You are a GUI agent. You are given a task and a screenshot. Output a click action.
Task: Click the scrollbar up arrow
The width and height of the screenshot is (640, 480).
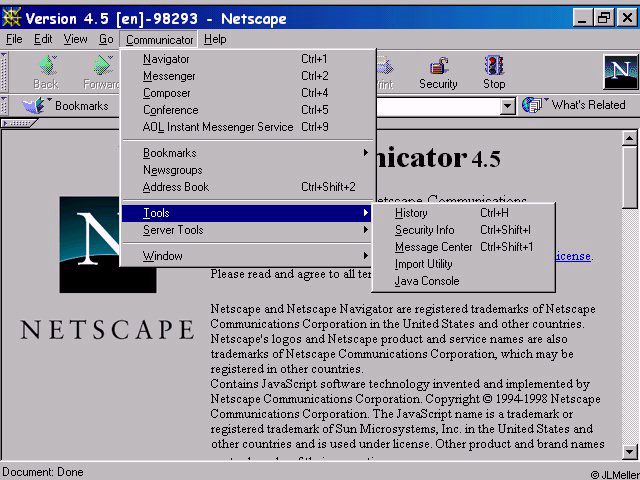pos(629,139)
